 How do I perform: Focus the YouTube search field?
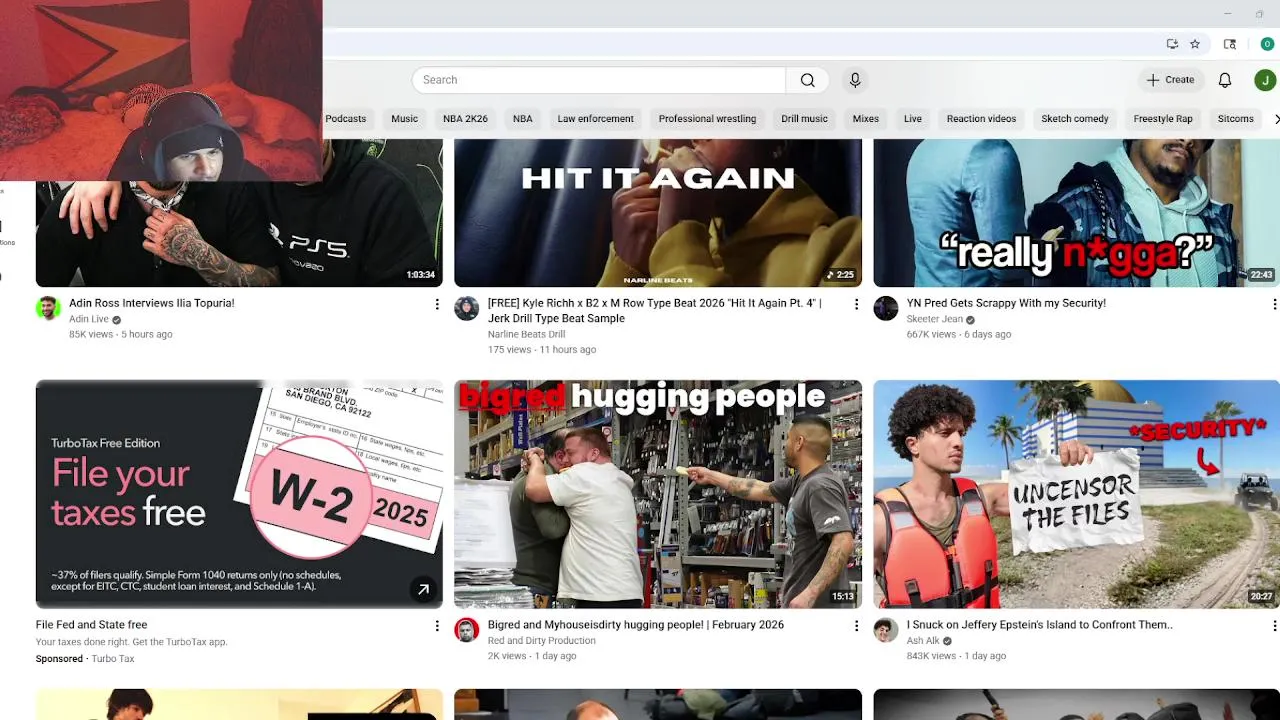pyautogui.click(x=599, y=80)
